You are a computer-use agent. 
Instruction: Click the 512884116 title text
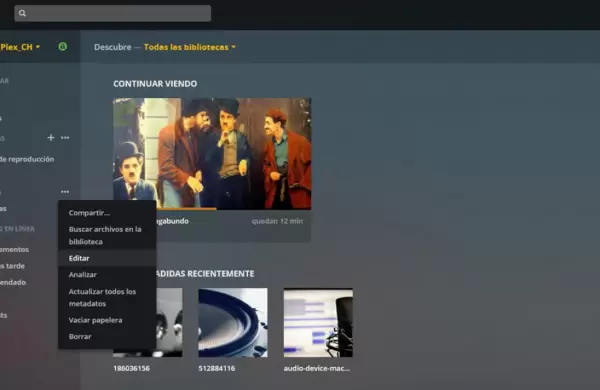(x=217, y=368)
